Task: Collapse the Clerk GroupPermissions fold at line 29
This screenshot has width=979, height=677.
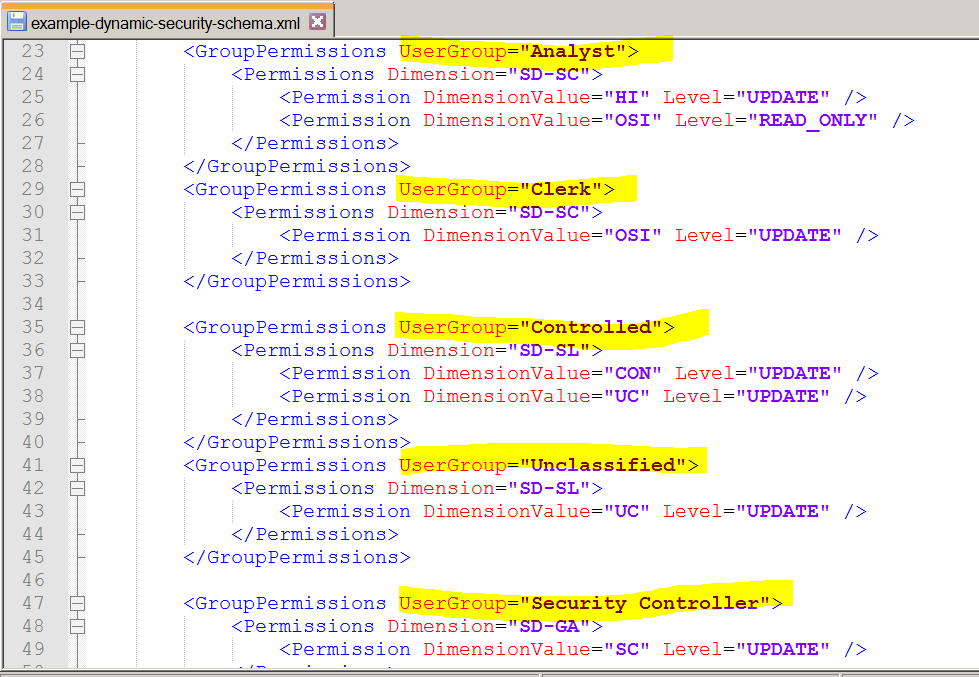Action: click(x=78, y=189)
